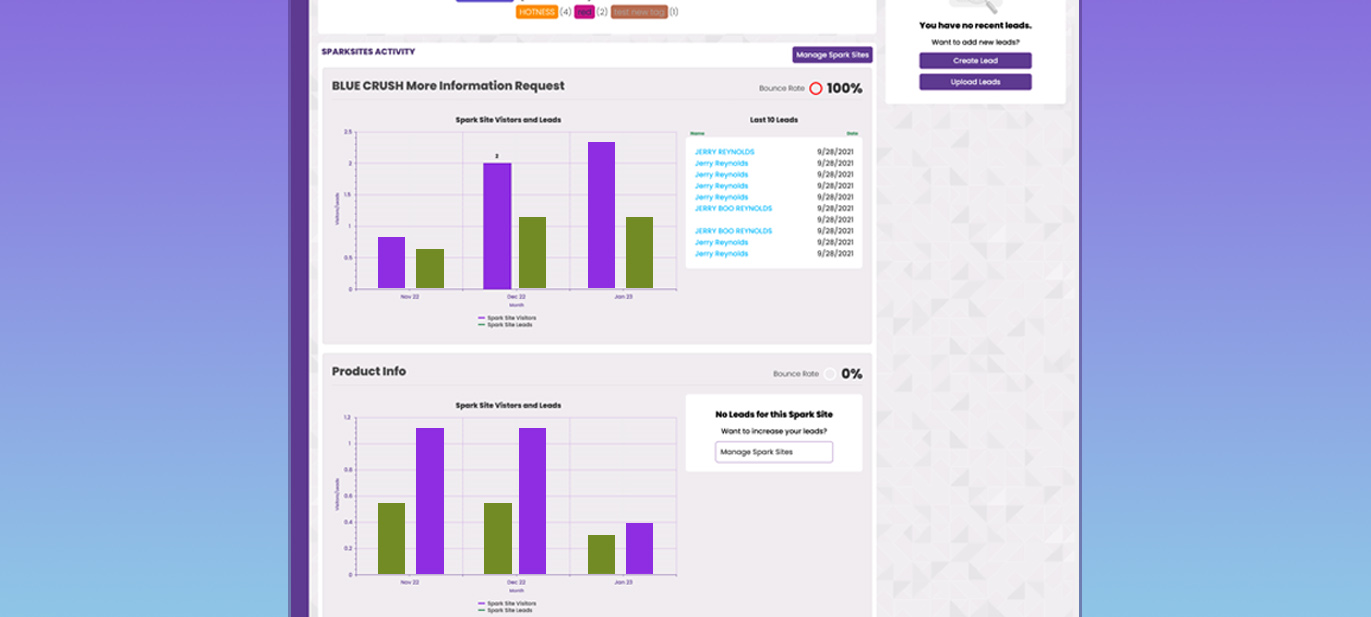Select the orange HOTNESS tag
This screenshot has height=617, width=1371.
pos(537,12)
